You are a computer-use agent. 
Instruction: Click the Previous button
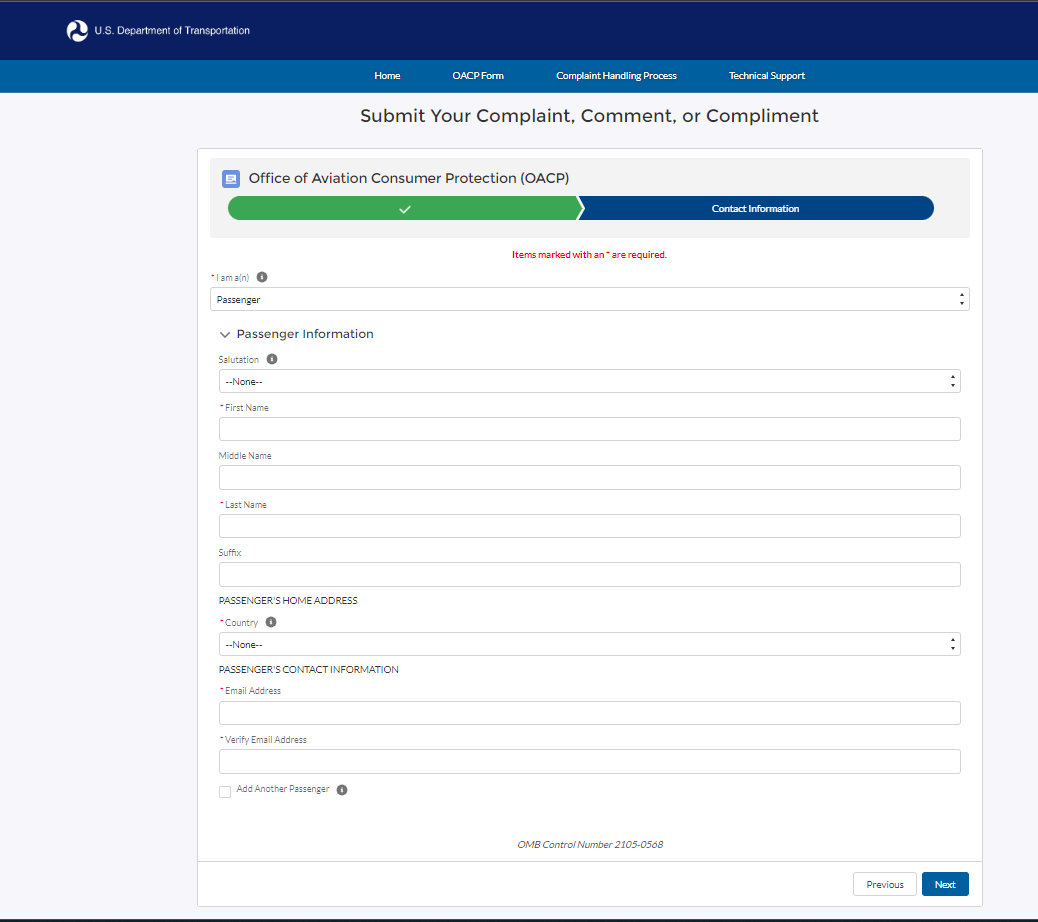884,884
